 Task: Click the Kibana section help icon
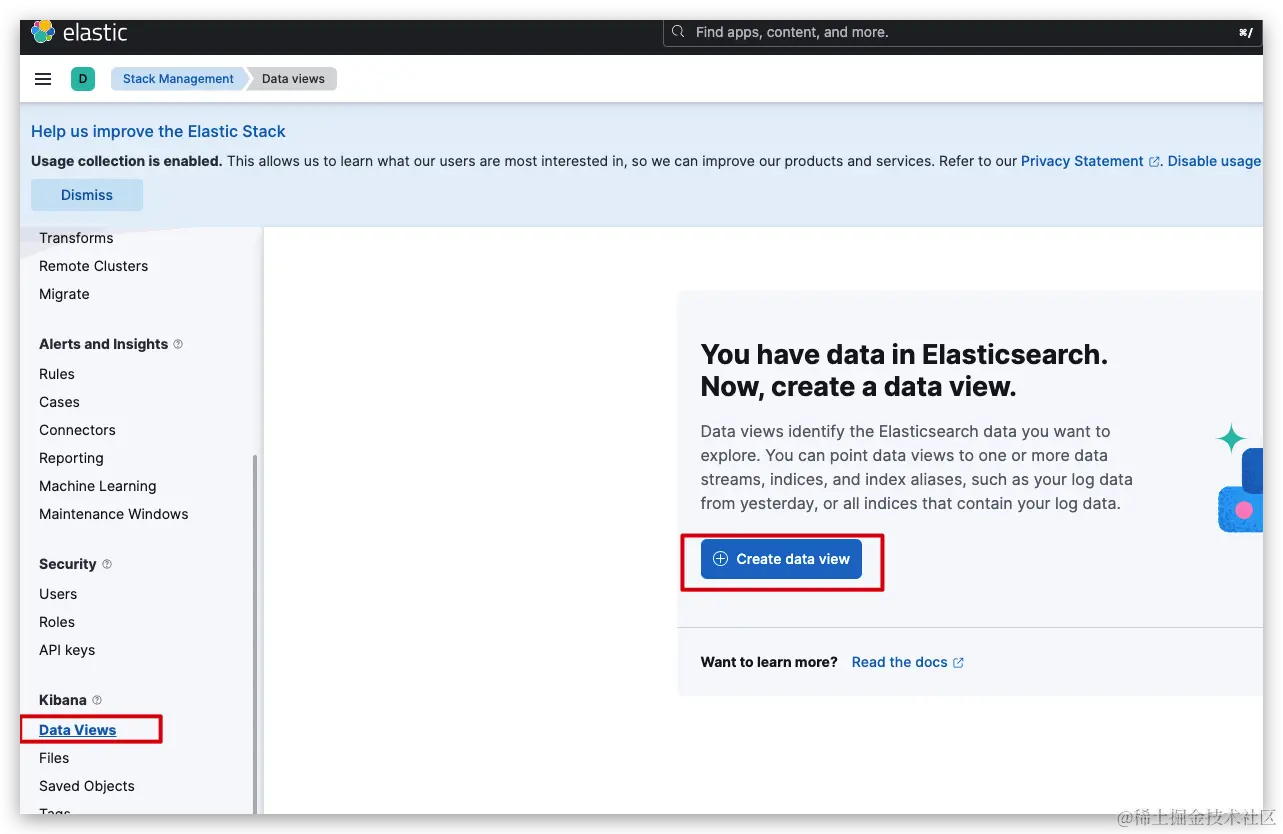pos(97,700)
